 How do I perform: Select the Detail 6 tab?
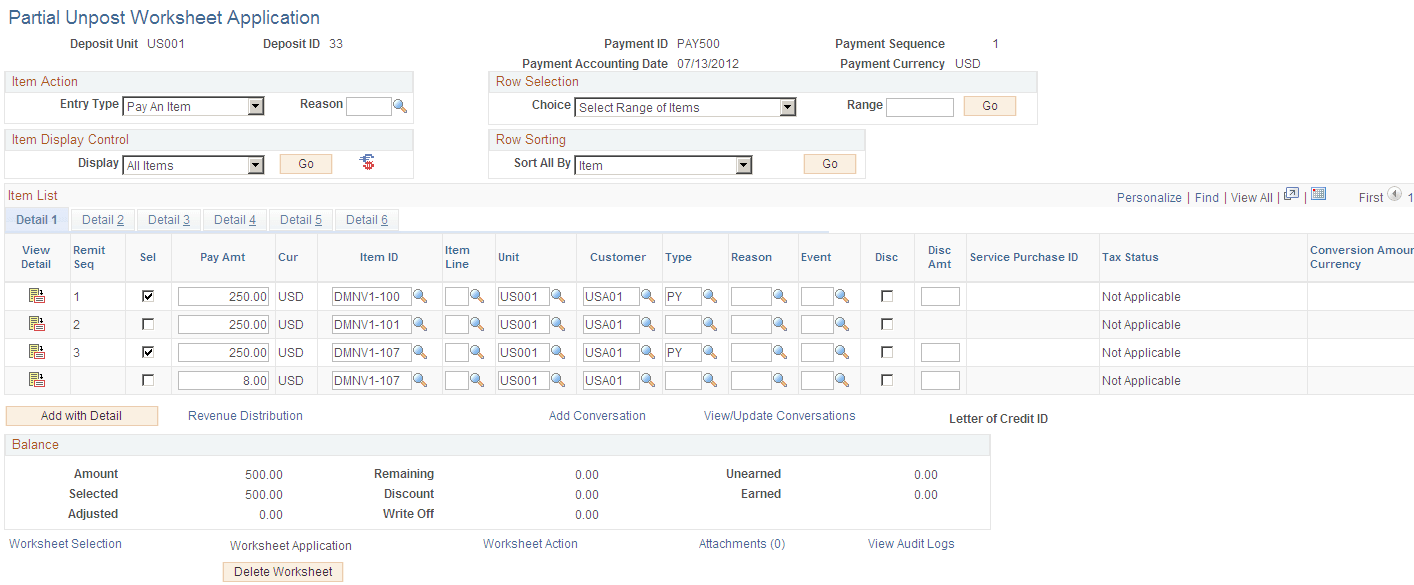(x=366, y=219)
